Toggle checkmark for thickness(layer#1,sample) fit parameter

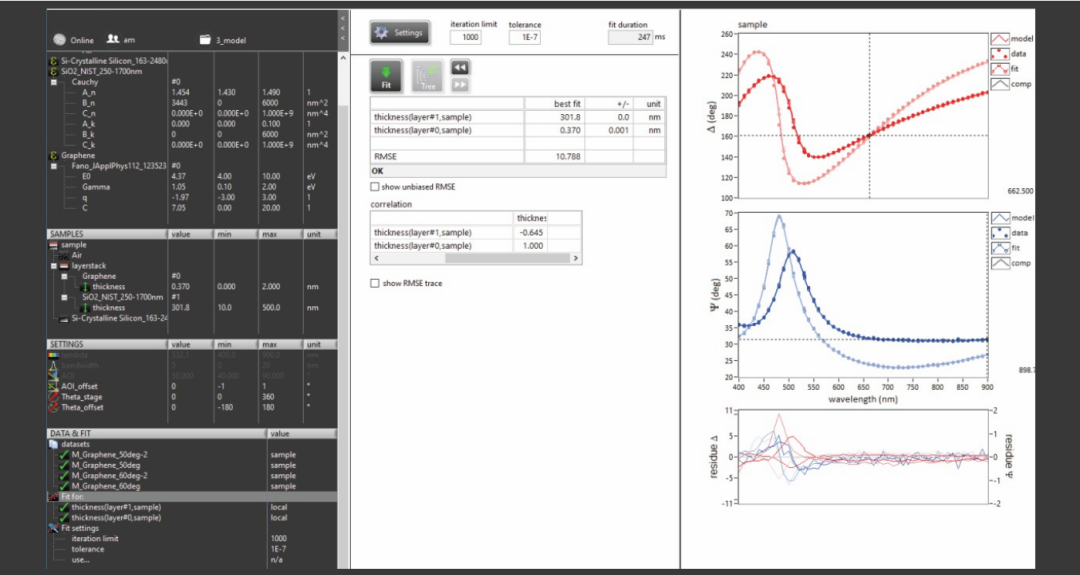click(x=64, y=507)
